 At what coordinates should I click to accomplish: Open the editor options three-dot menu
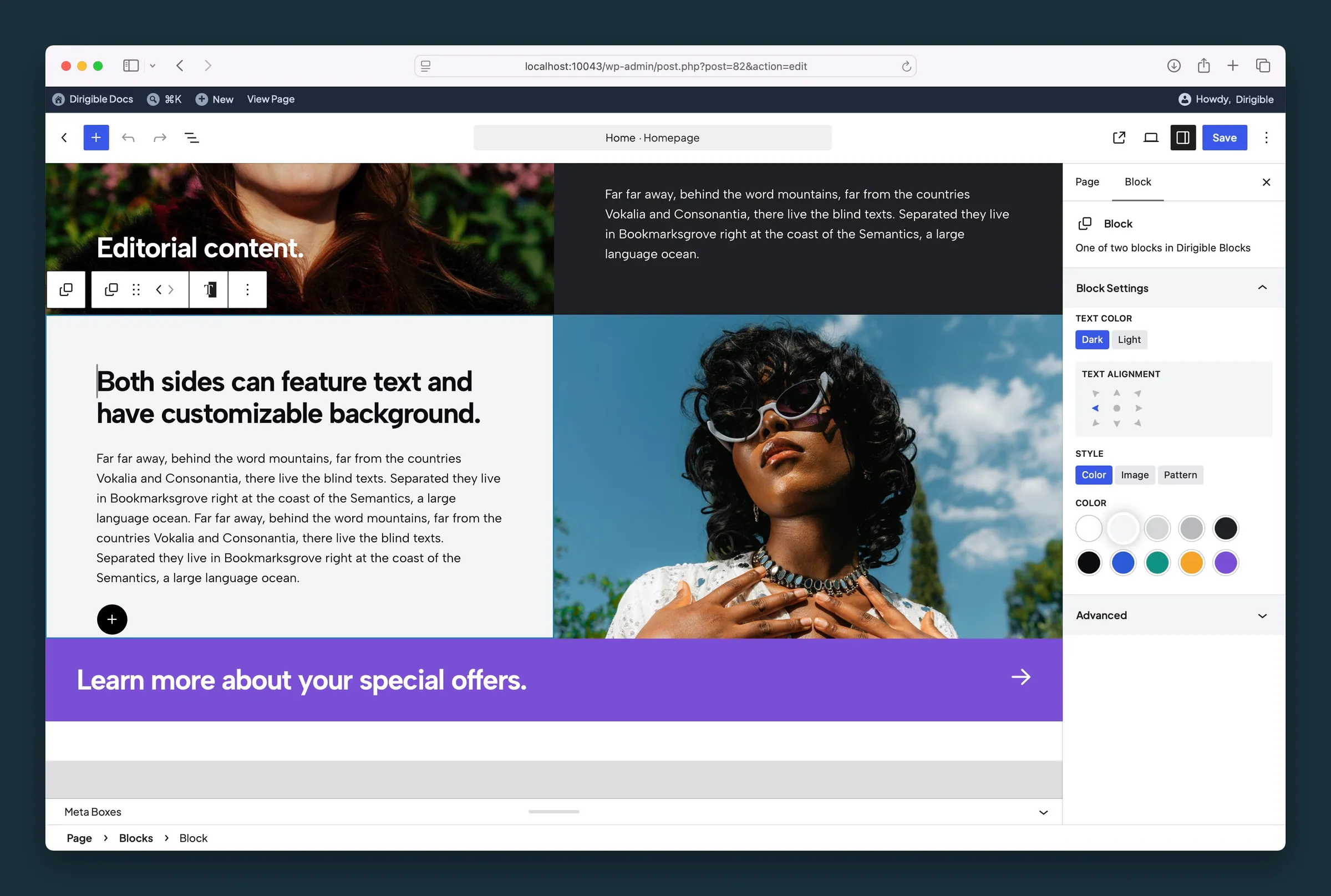1267,138
